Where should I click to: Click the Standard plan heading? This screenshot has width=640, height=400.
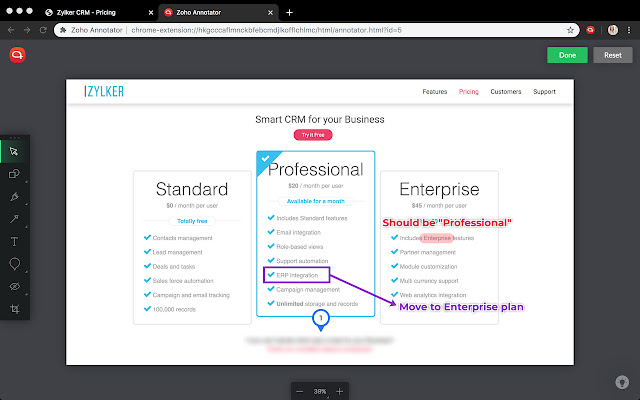(192, 189)
